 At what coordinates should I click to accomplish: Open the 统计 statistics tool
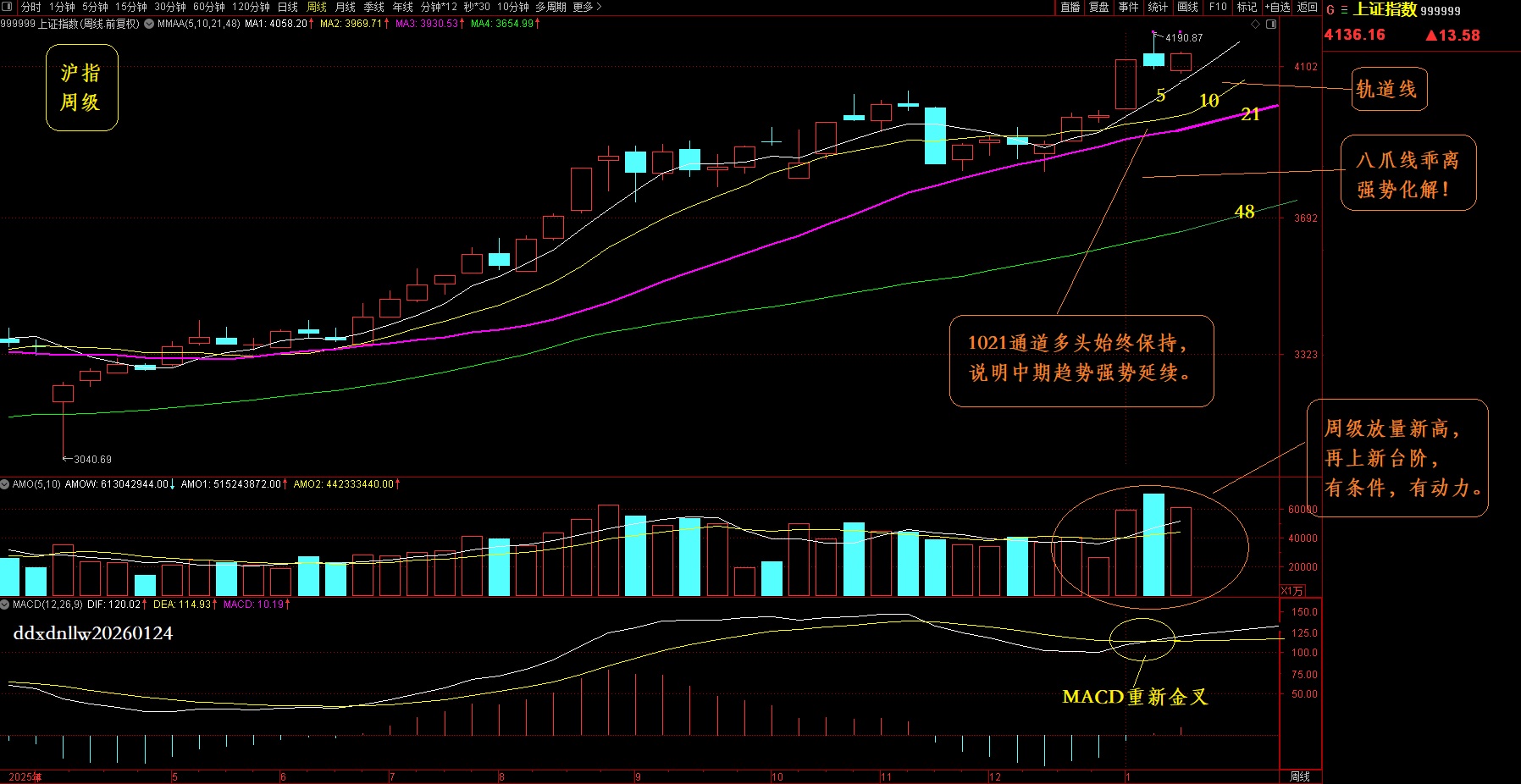1158,7
